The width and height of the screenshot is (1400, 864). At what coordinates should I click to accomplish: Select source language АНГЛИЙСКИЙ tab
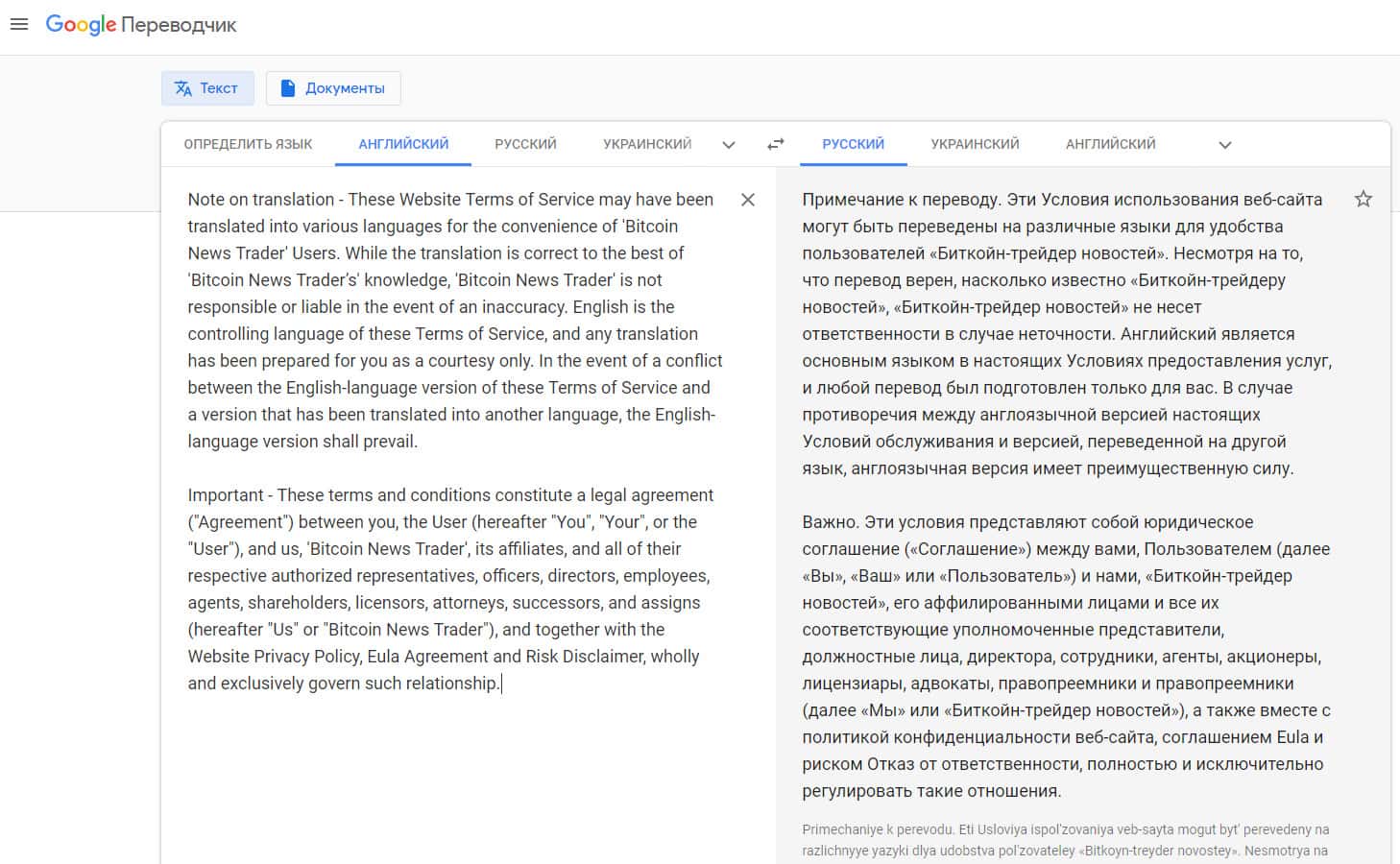[403, 144]
